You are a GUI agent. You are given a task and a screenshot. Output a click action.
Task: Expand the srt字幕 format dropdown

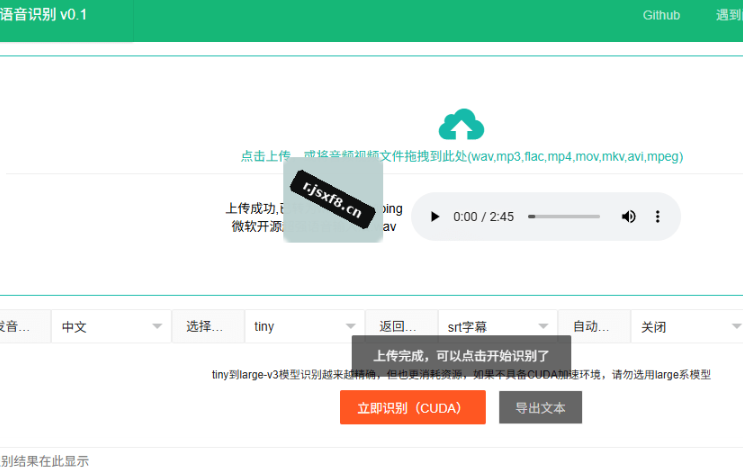tap(498, 326)
